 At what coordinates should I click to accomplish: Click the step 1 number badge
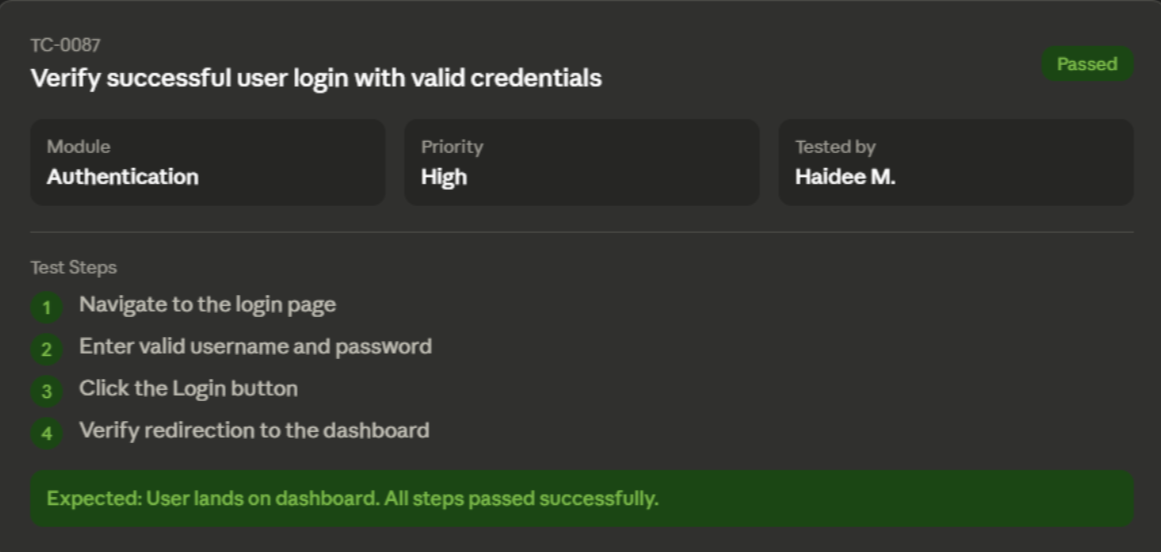pyautogui.click(x=46, y=307)
